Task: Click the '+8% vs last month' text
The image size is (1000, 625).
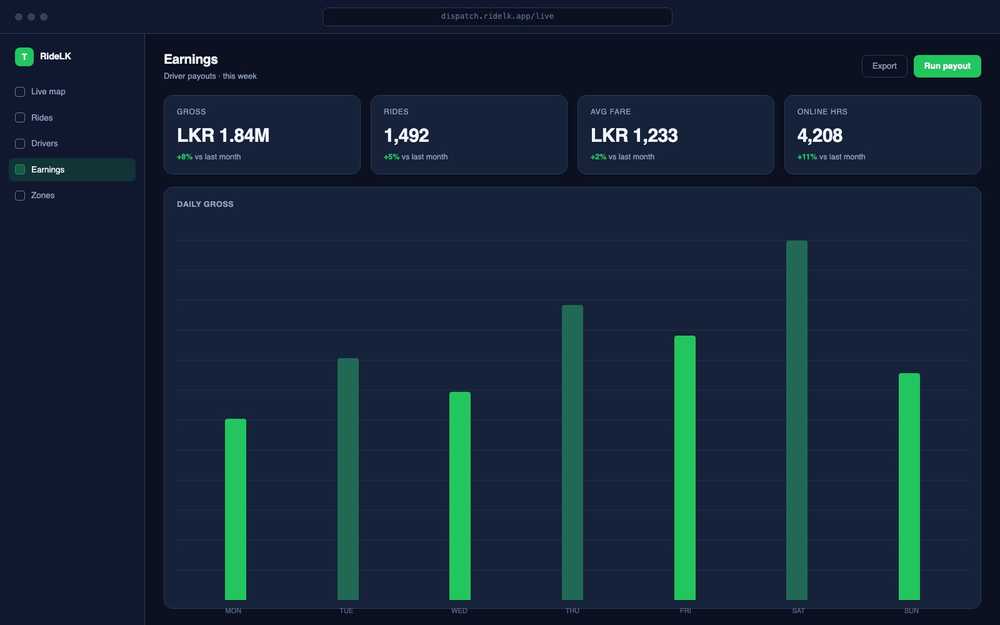Action: pos(209,157)
